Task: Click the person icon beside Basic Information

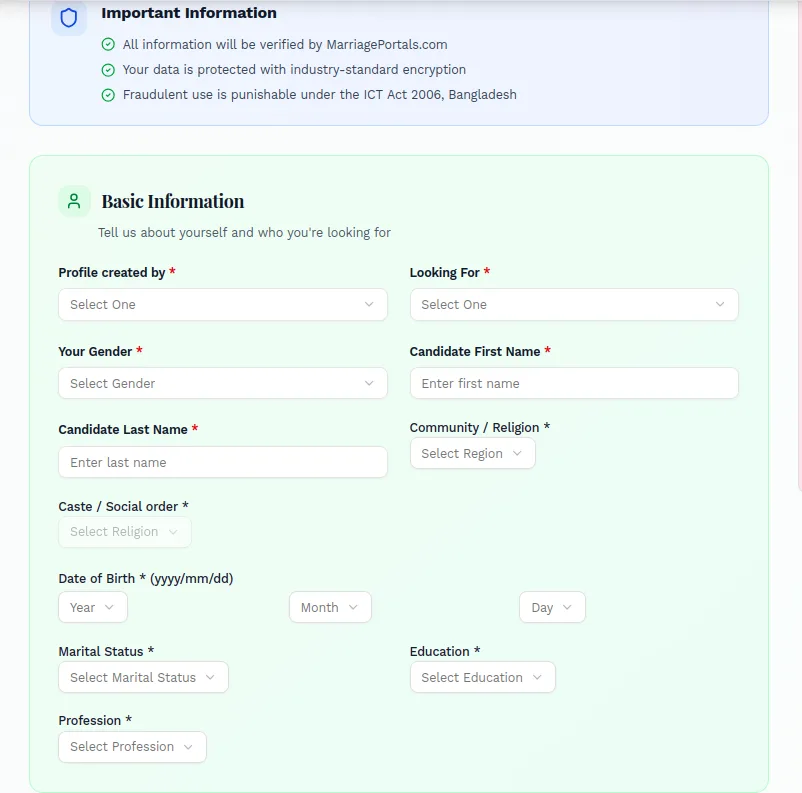Action: (x=74, y=201)
